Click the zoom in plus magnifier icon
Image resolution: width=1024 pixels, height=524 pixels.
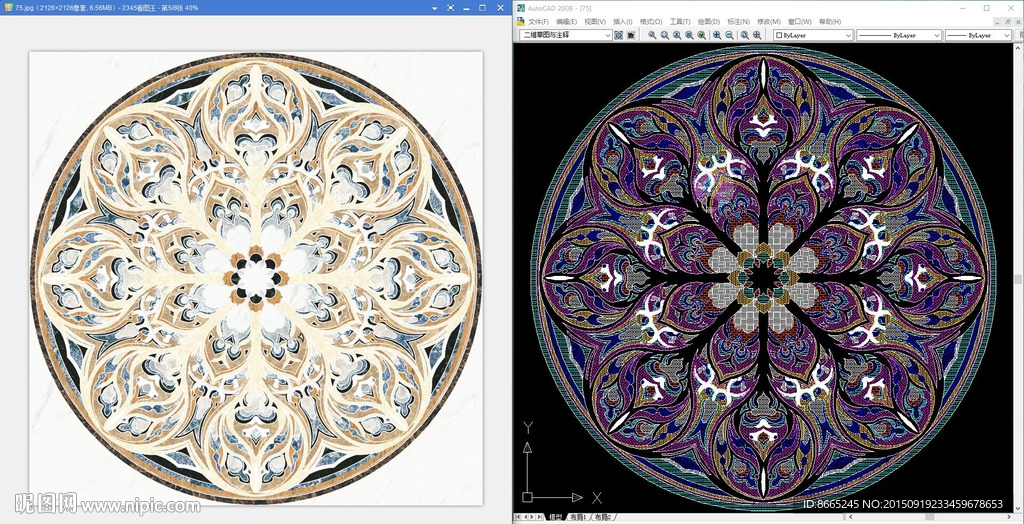717,35
